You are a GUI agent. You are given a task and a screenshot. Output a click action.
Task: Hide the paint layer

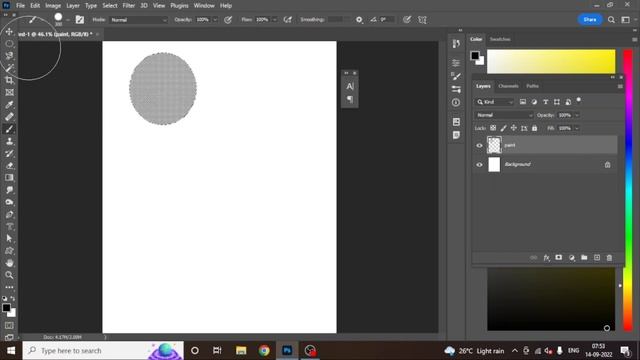point(479,145)
